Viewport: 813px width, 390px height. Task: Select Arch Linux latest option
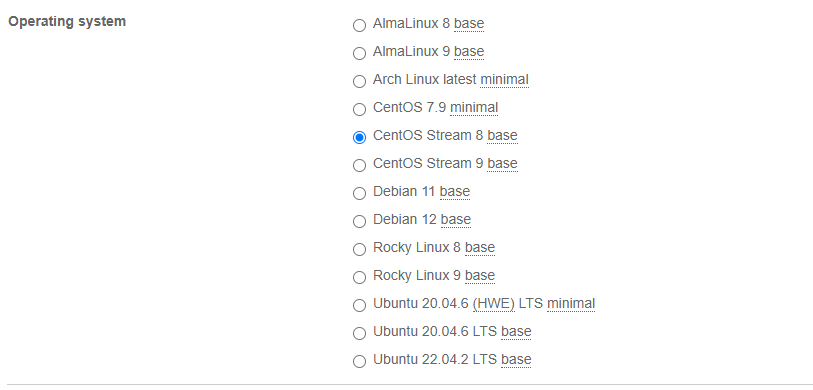point(359,81)
